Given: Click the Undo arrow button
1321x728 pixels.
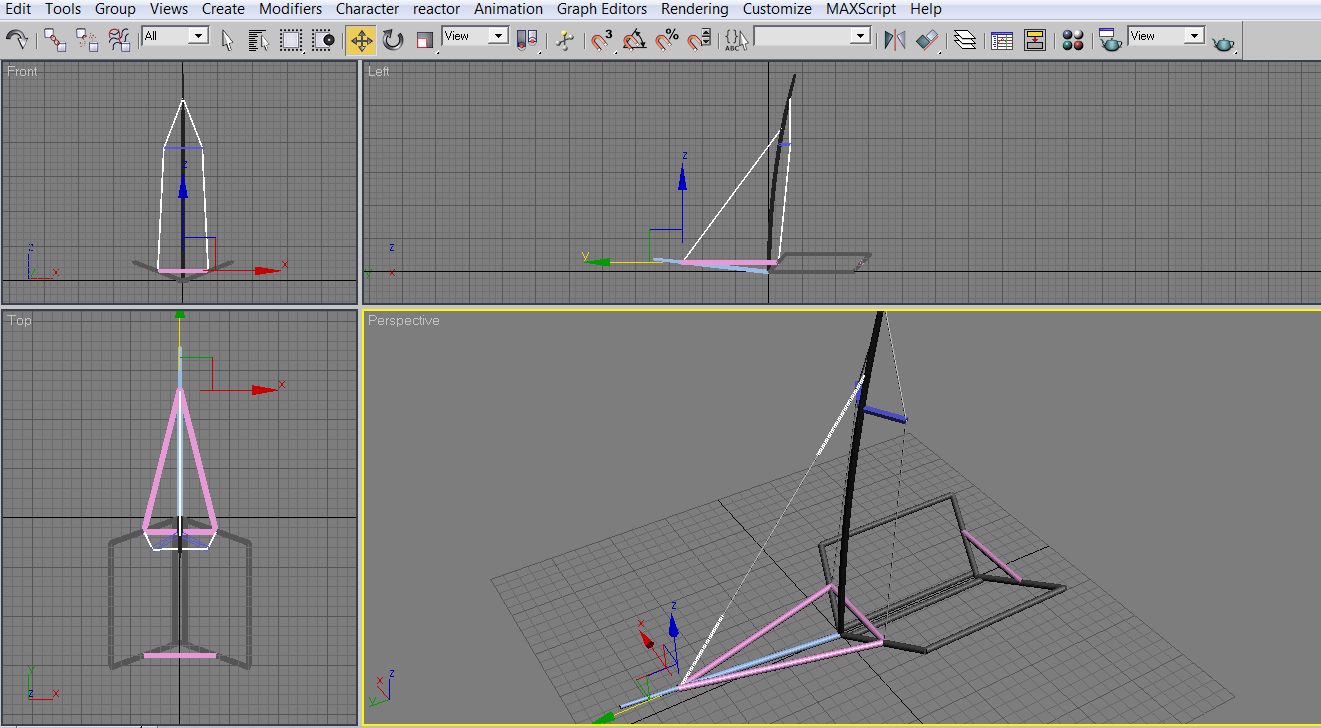Looking at the screenshot, I should click(x=17, y=40).
